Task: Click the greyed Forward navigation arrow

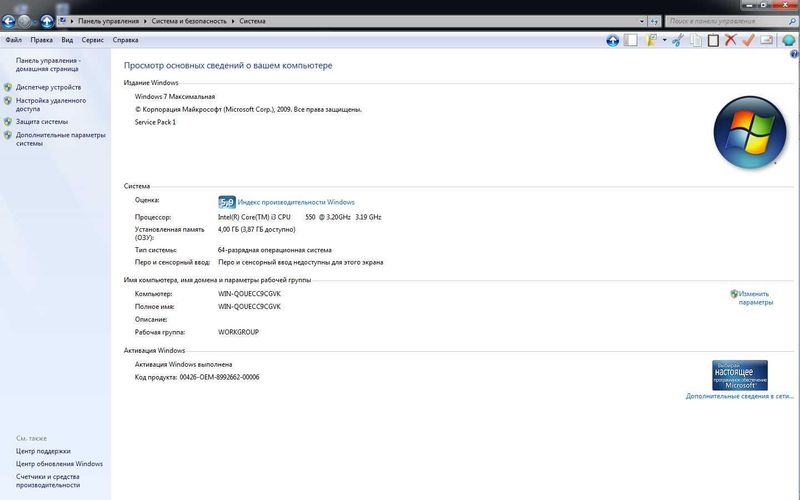Action: [x=24, y=21]
